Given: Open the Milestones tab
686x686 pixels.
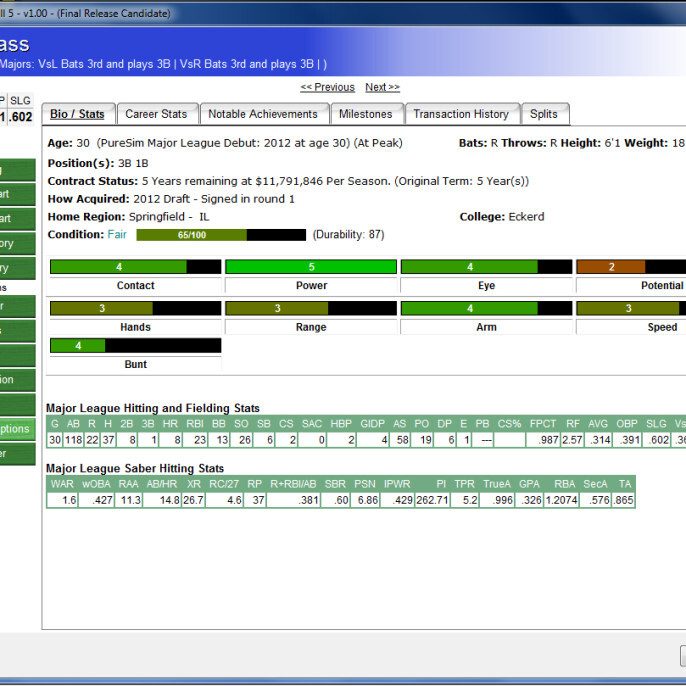Looking at the screenshot, I should 365,114.
